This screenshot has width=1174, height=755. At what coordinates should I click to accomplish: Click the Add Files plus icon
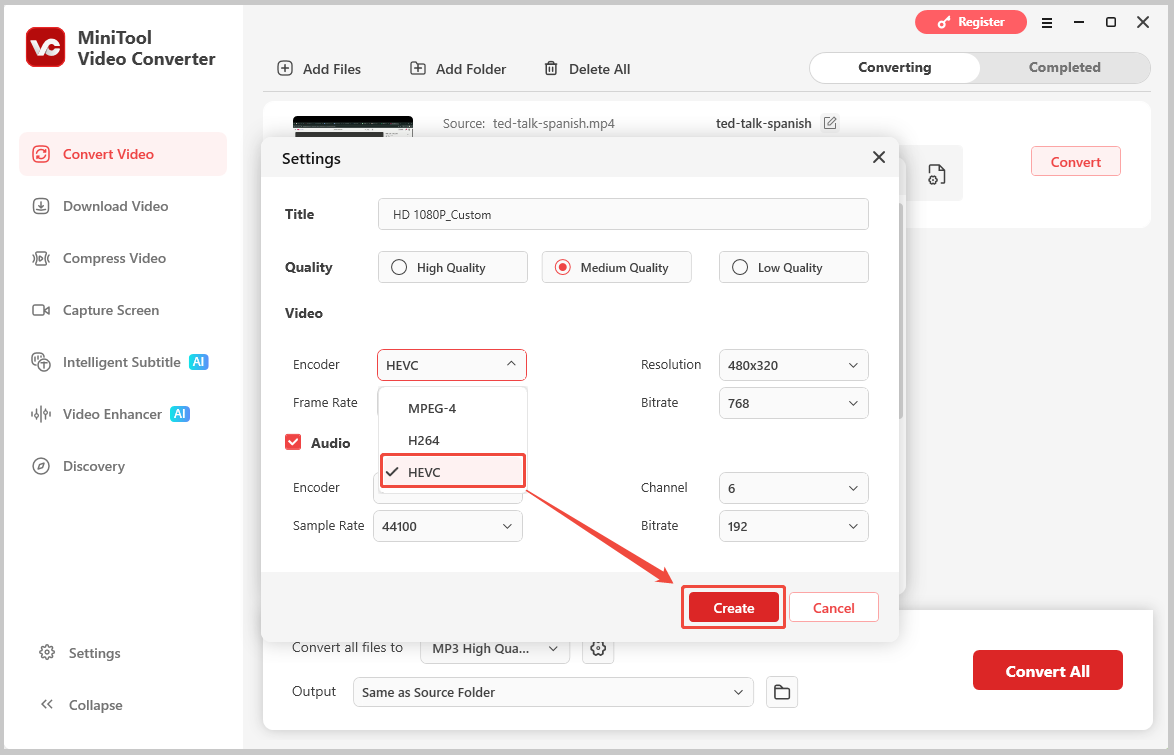tap(285, 68)
